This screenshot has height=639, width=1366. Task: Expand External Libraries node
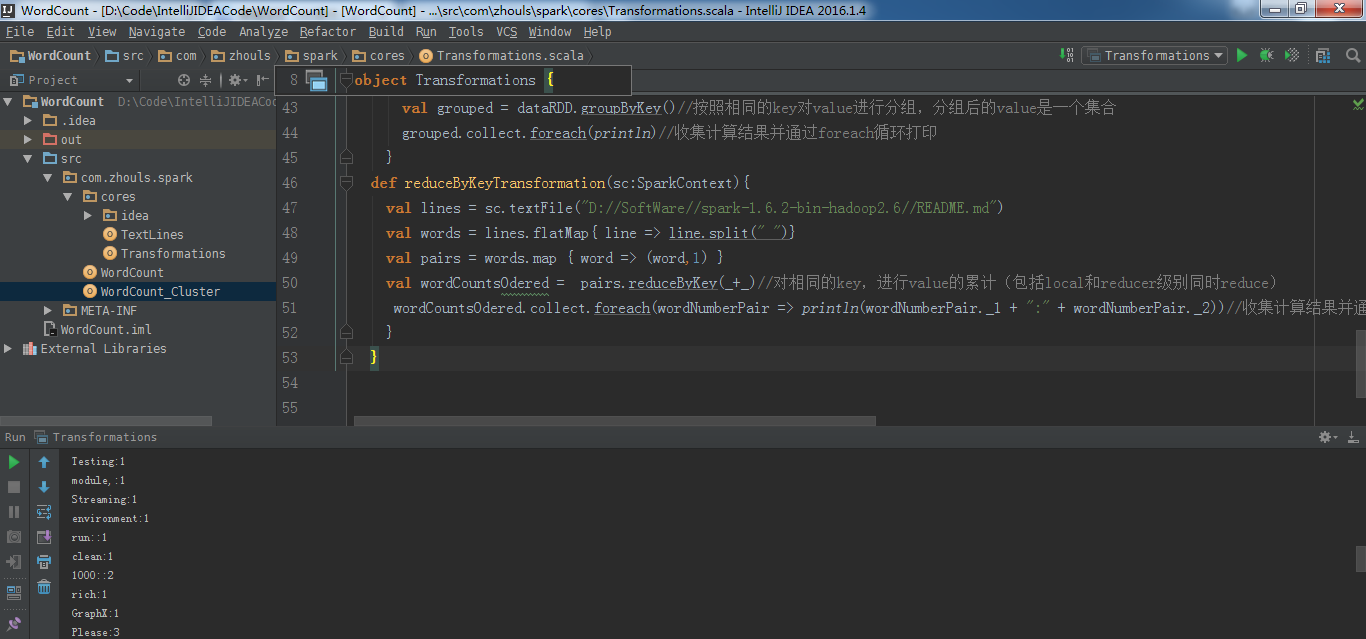pyautogui.click(x=9, y=349)
